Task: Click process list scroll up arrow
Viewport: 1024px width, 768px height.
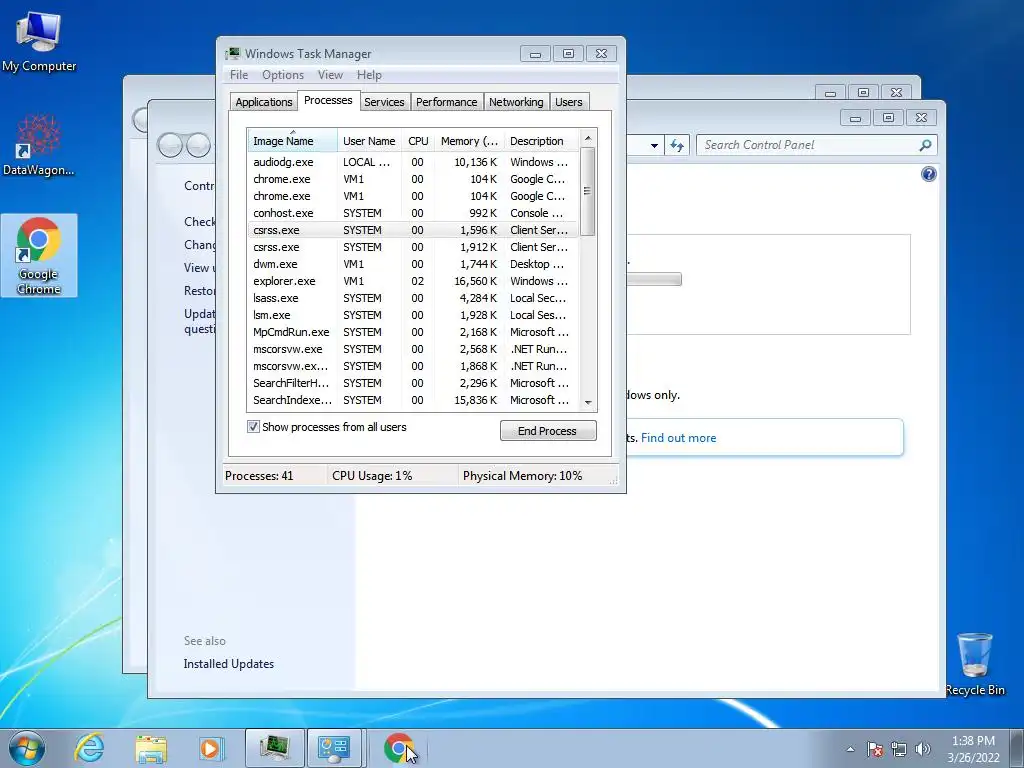Action: [588, 138]
